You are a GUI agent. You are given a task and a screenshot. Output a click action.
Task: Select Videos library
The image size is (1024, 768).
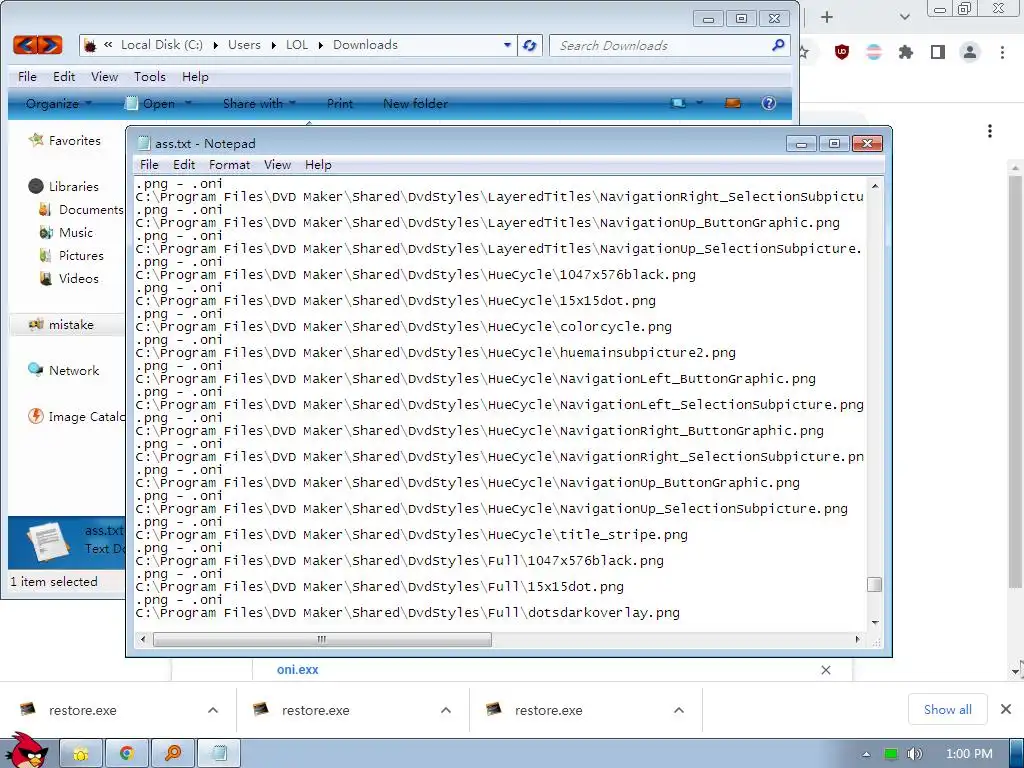(x=78, y=278)
